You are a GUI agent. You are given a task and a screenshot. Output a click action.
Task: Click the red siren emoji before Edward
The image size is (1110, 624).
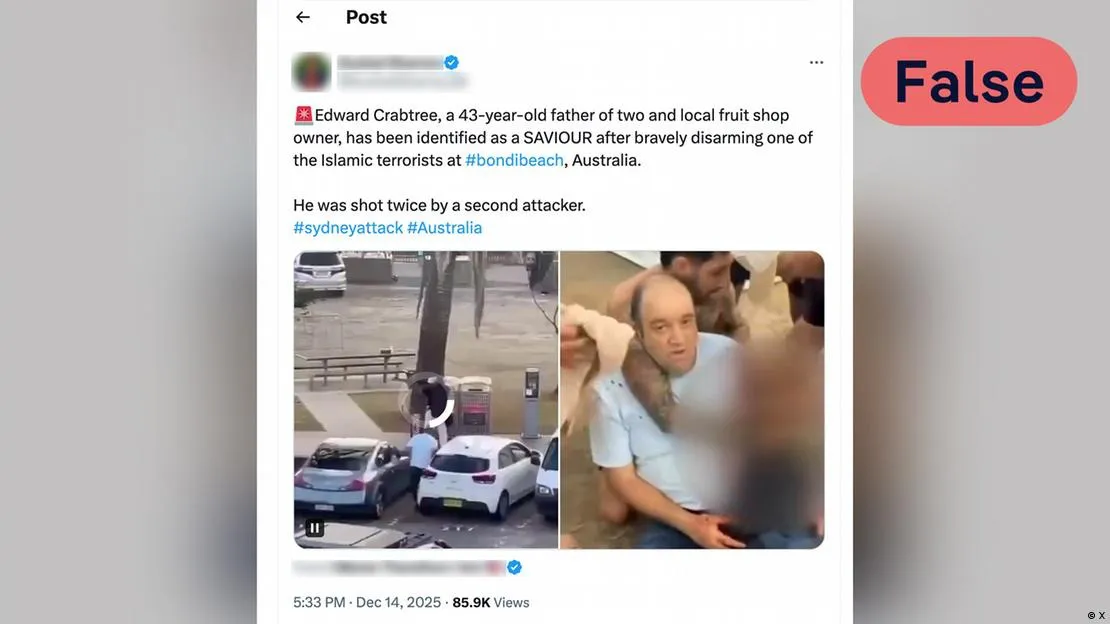coord(303,115)
